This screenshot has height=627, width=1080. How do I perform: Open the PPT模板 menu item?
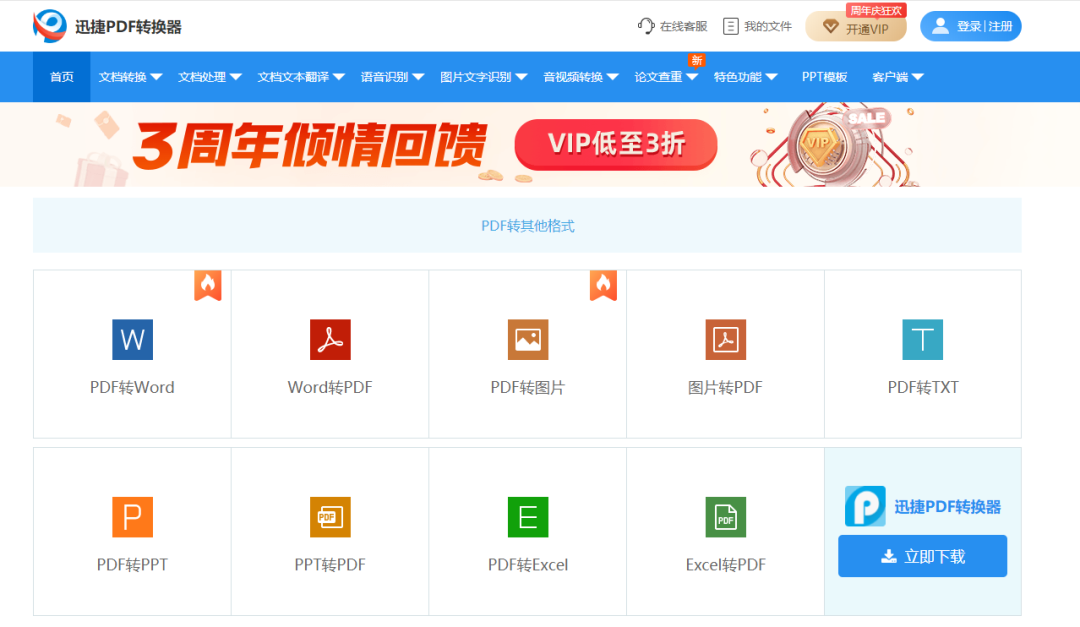click(824, 76)
